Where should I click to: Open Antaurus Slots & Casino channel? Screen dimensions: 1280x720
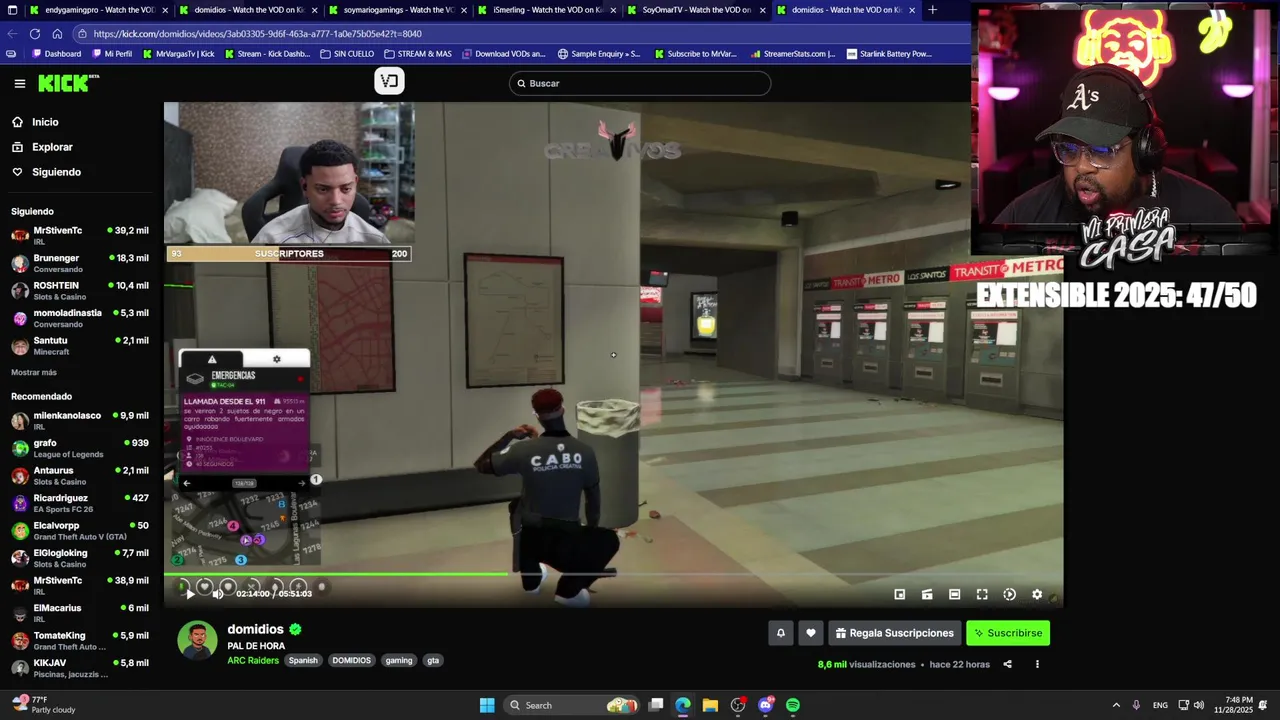pyautogui.click(x=80, y=475)
